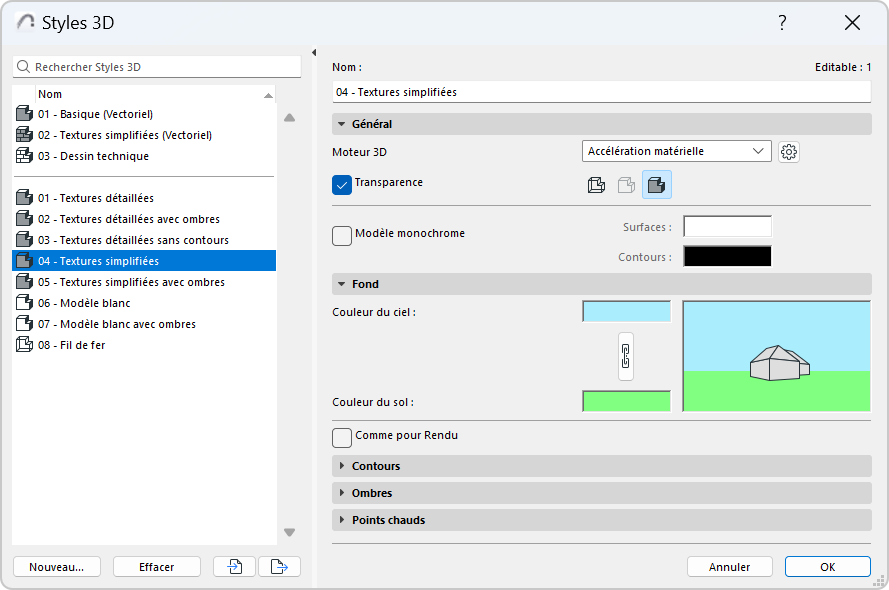
Task: Check the Comme pour Rendu option
Action: [342, 438]
